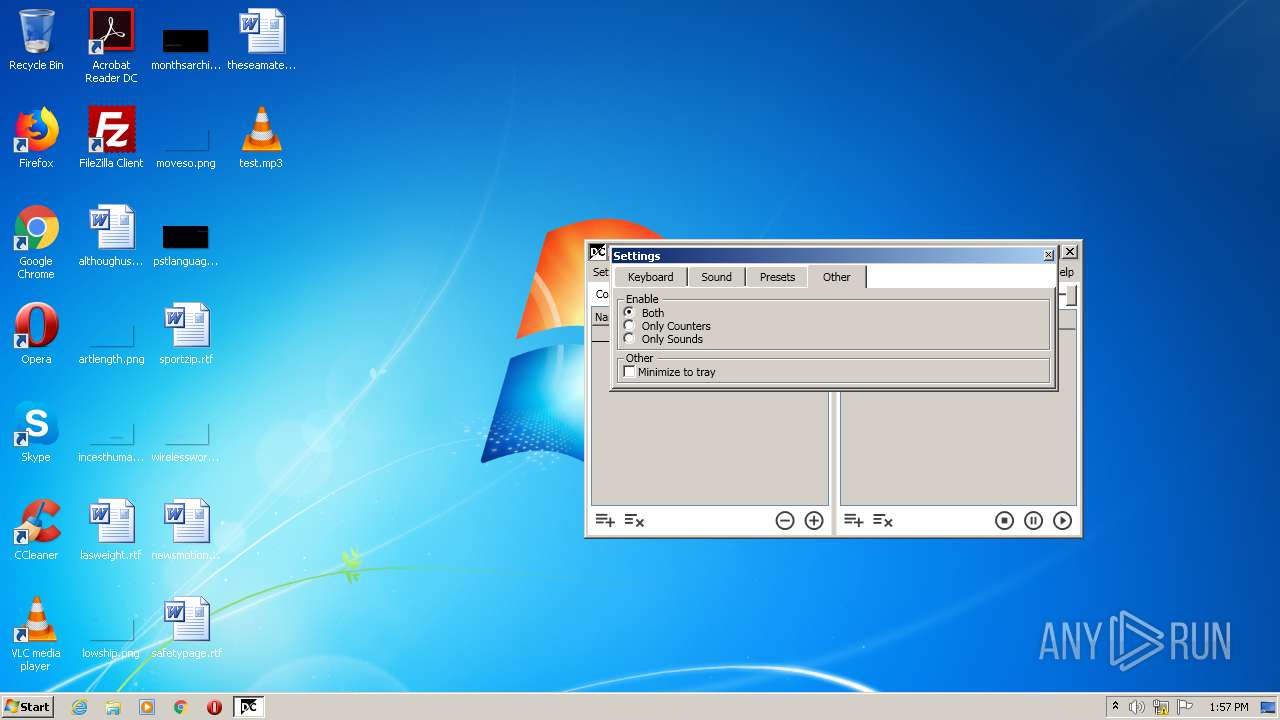The height and width of the screenshot is (720, 1280).
Task: Select FileZilla Client desktop icon
Action: pyautogui.click(x=111, y=138)
